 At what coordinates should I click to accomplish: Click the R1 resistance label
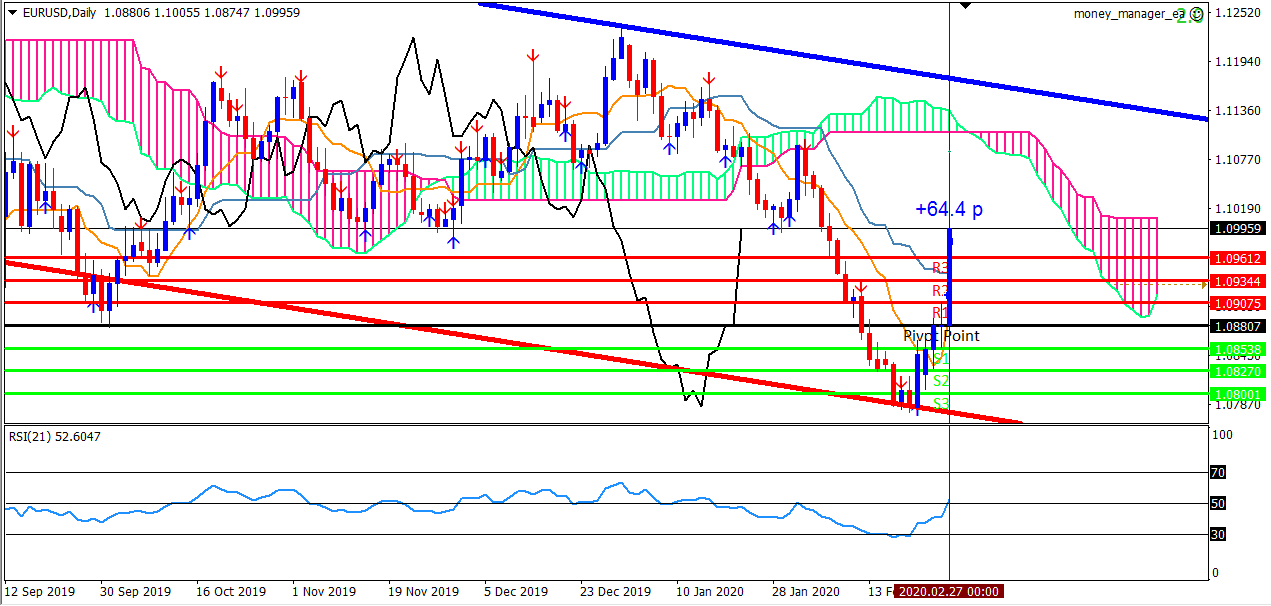[940, 312]
